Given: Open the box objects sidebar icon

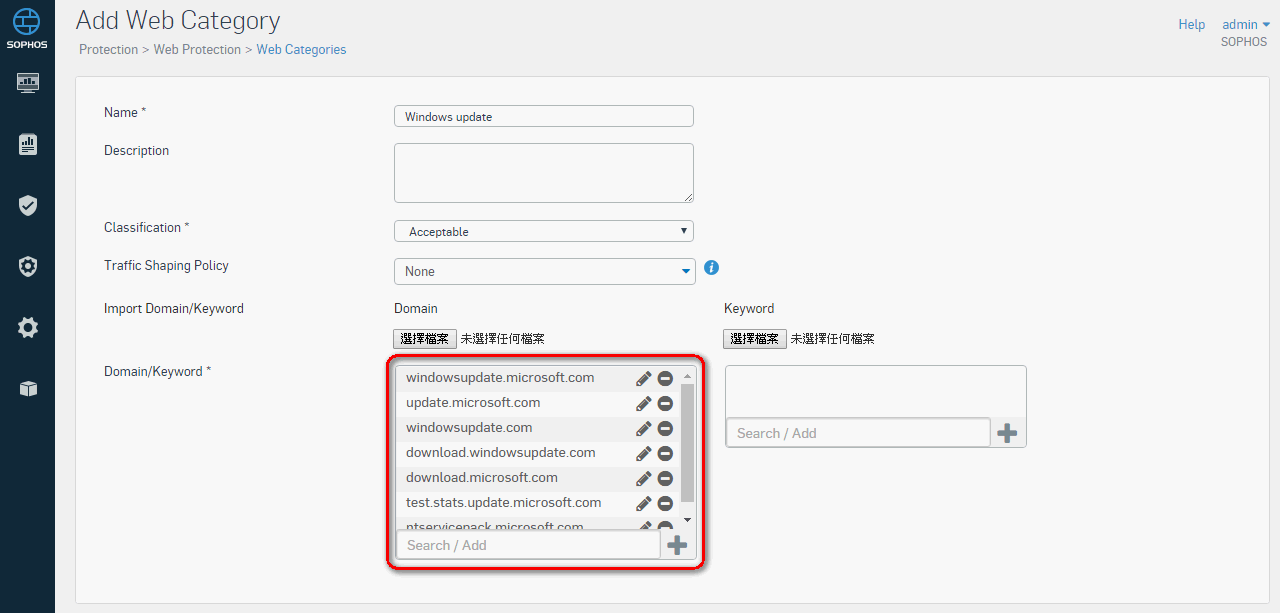Looking at the screenshot, I should tap(28, 389).
